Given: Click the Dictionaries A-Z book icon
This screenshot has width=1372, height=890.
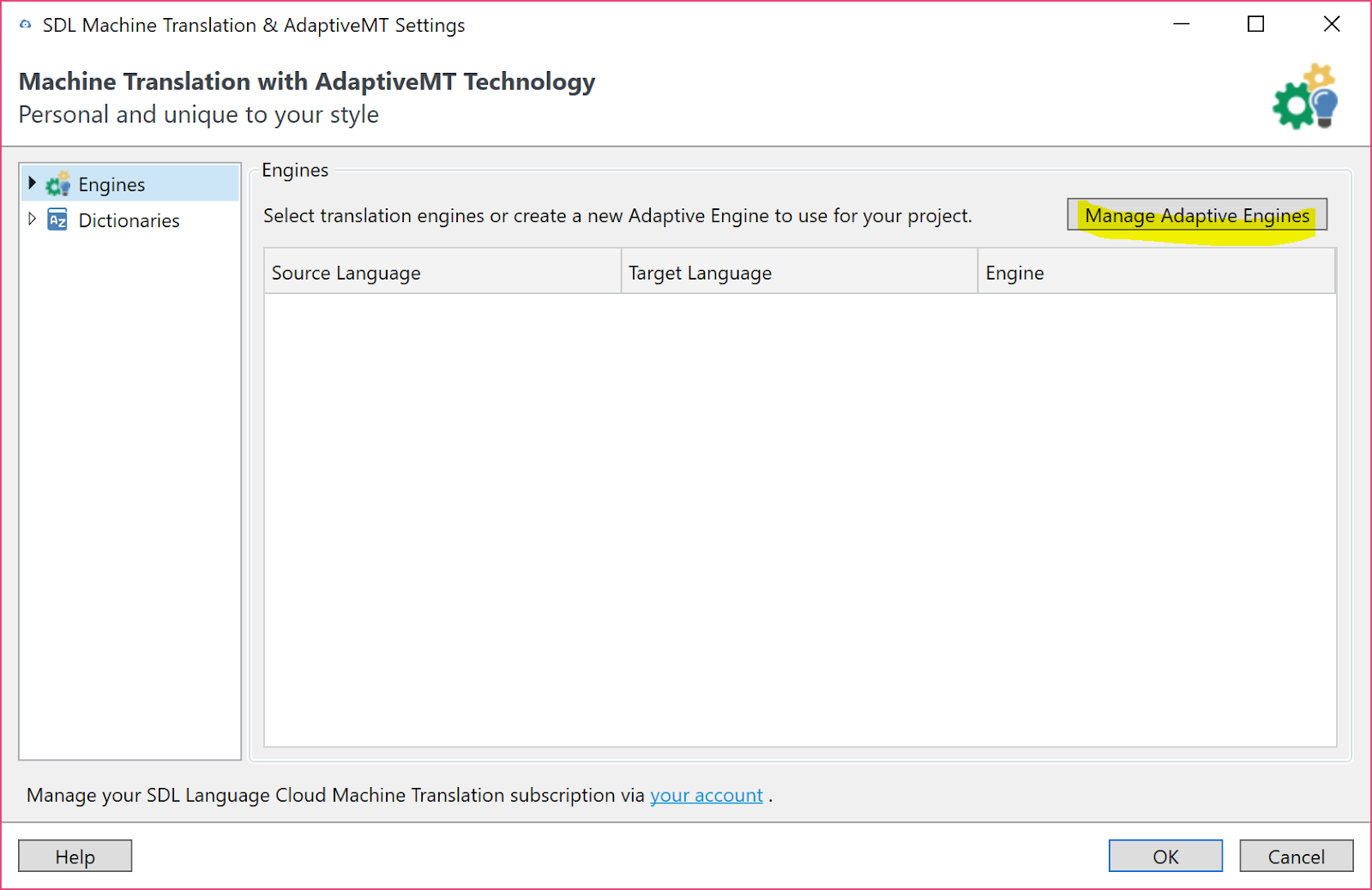Looking at the screenshot, I should tap(57, 220).
